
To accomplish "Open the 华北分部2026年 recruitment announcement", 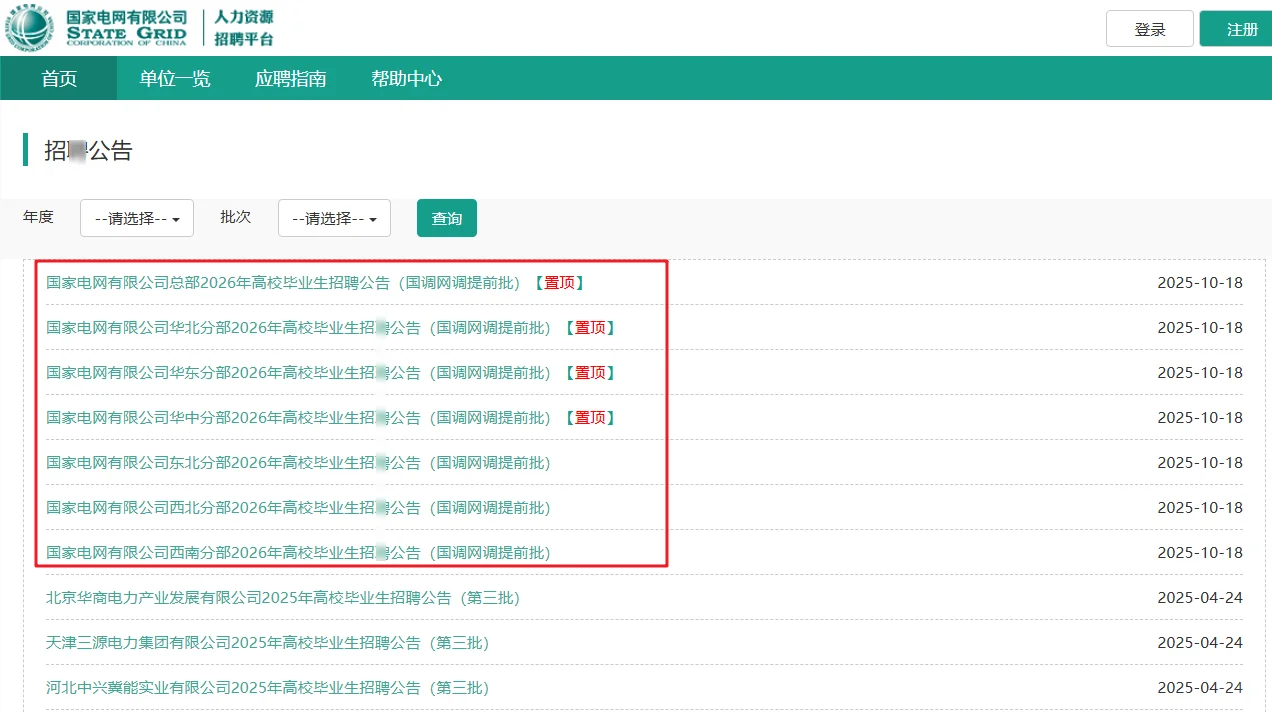I will (x=298, y=328).
